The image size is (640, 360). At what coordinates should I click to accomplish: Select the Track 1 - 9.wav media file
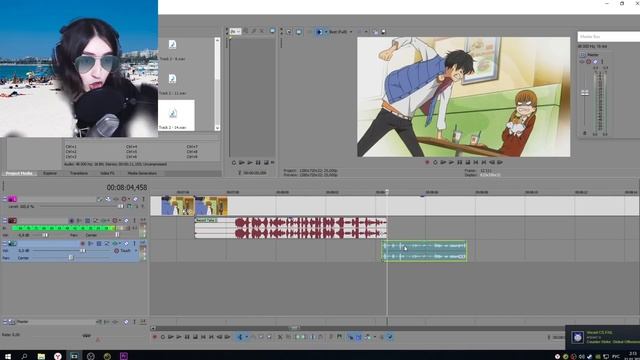172,50
